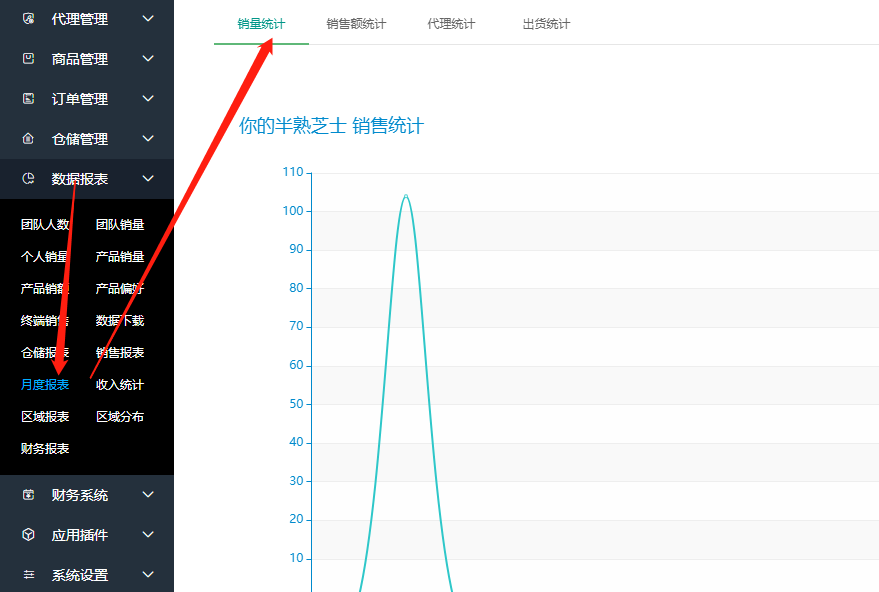Open the 代理统计 tab
Screen dimensions: 879x592
(x=451, y=24)
